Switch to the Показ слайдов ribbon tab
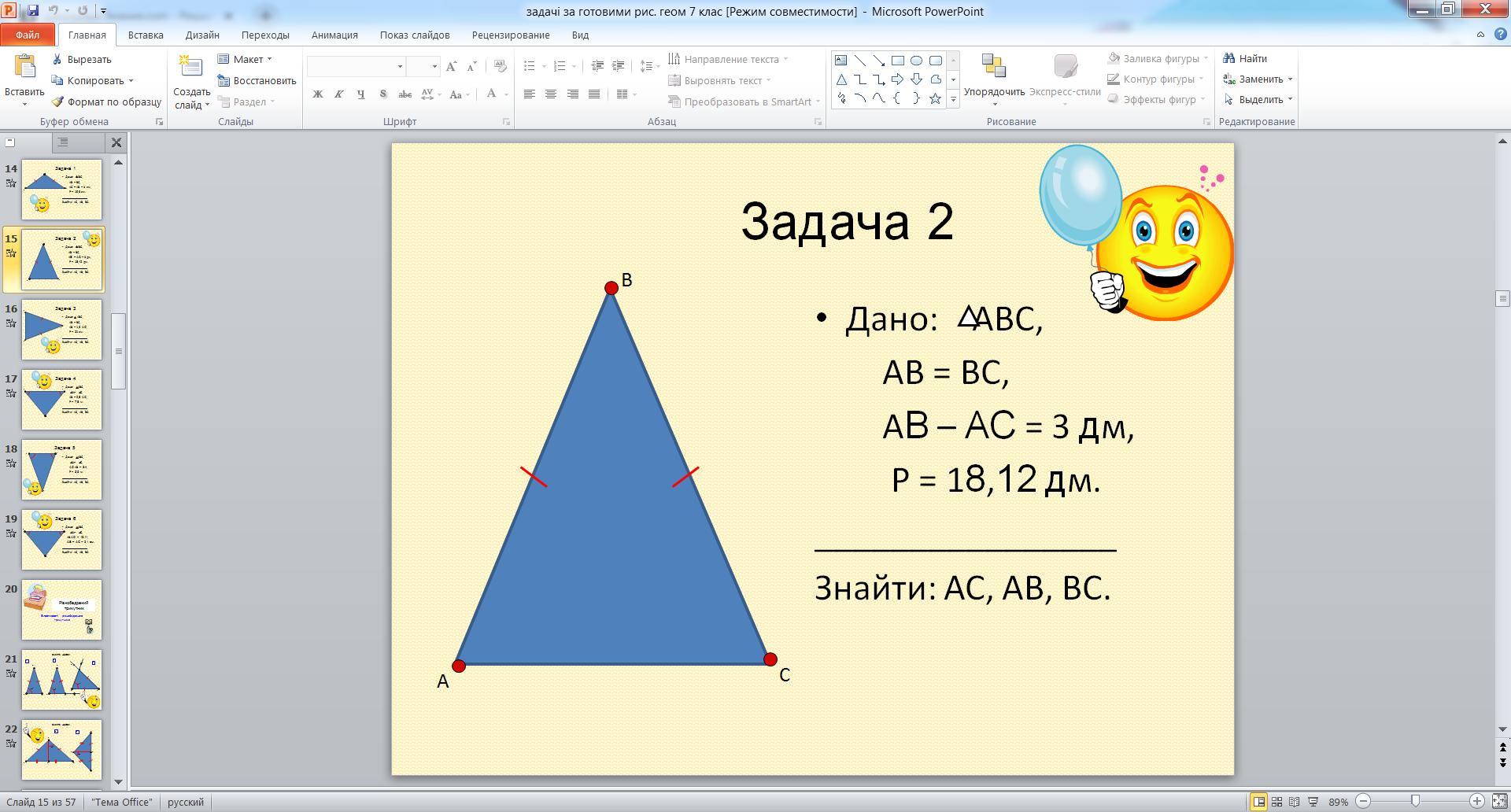This screenshot has height=812, width=1511. click(x=415, y=35)
